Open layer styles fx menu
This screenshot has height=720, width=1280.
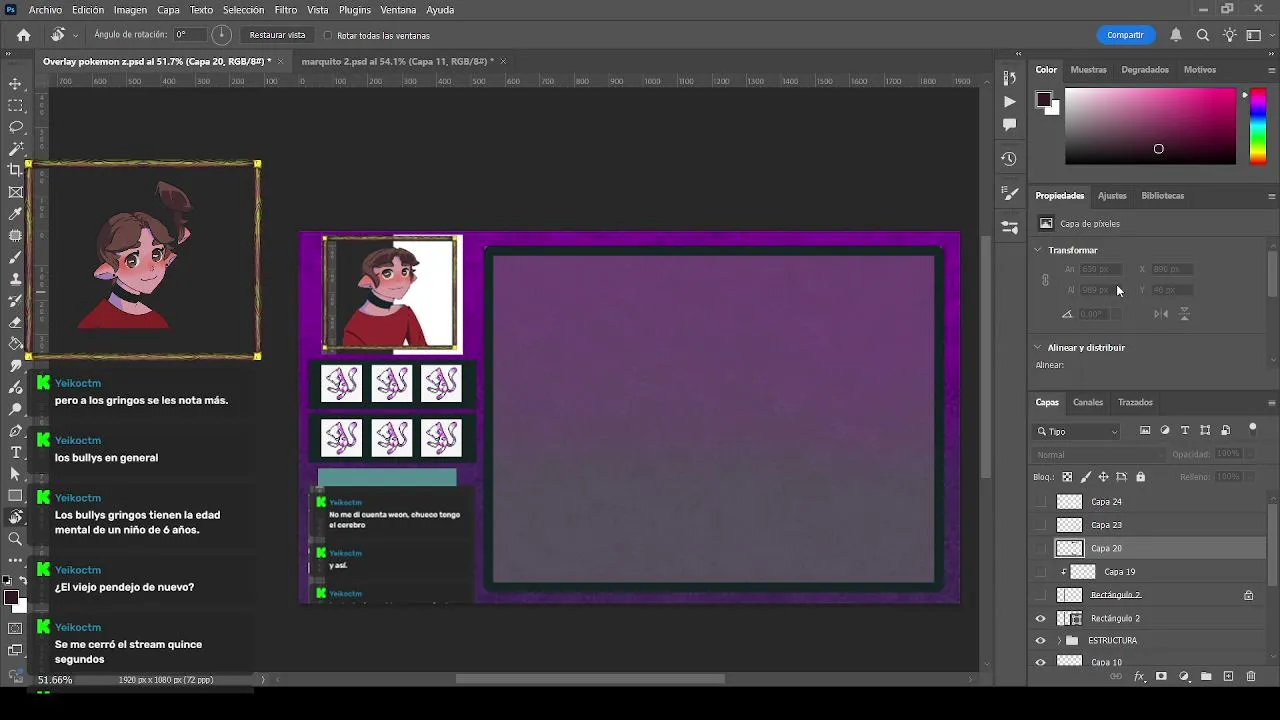tap(1139, 677)
